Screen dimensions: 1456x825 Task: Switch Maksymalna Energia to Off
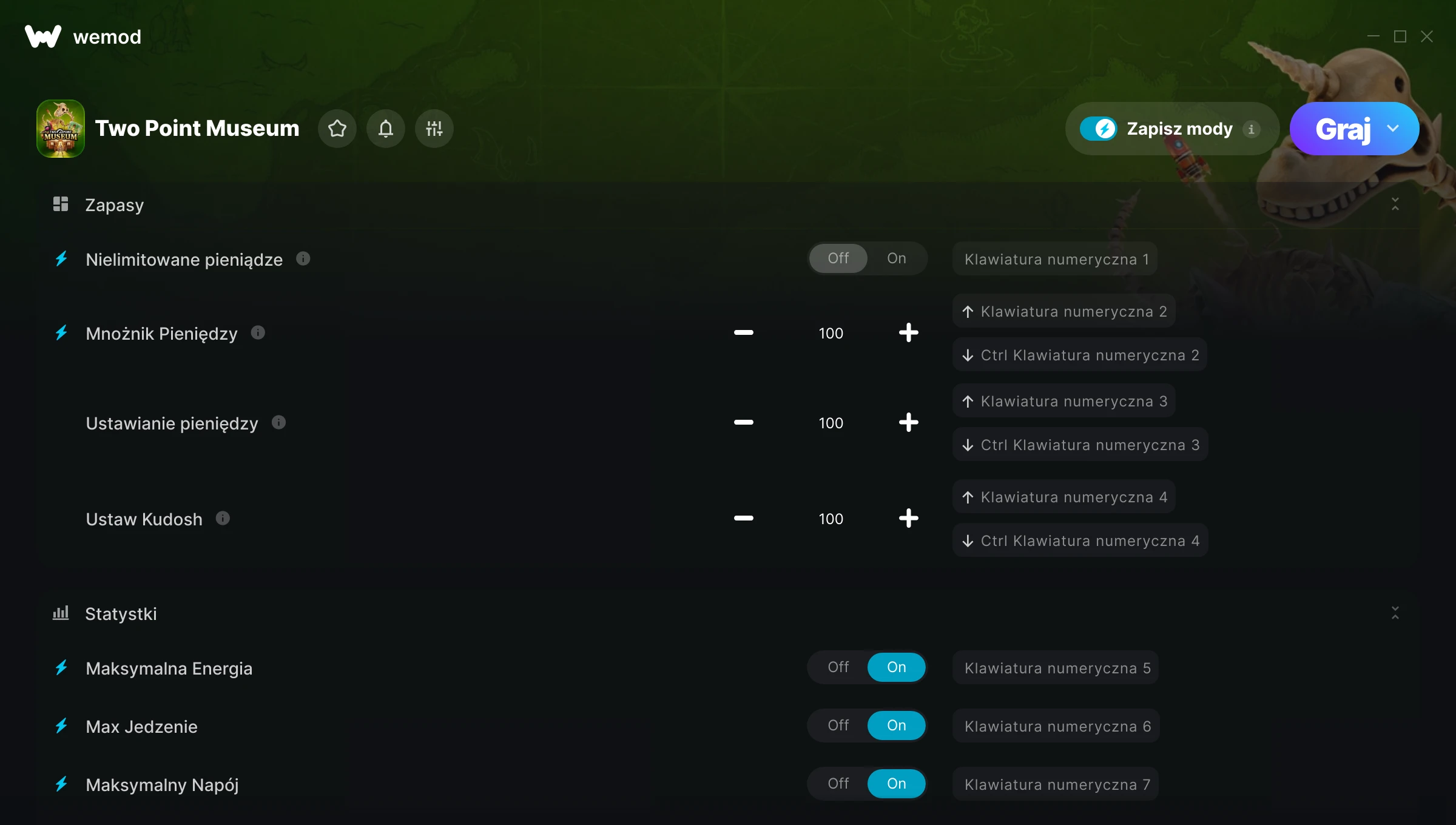pos(838,667)
